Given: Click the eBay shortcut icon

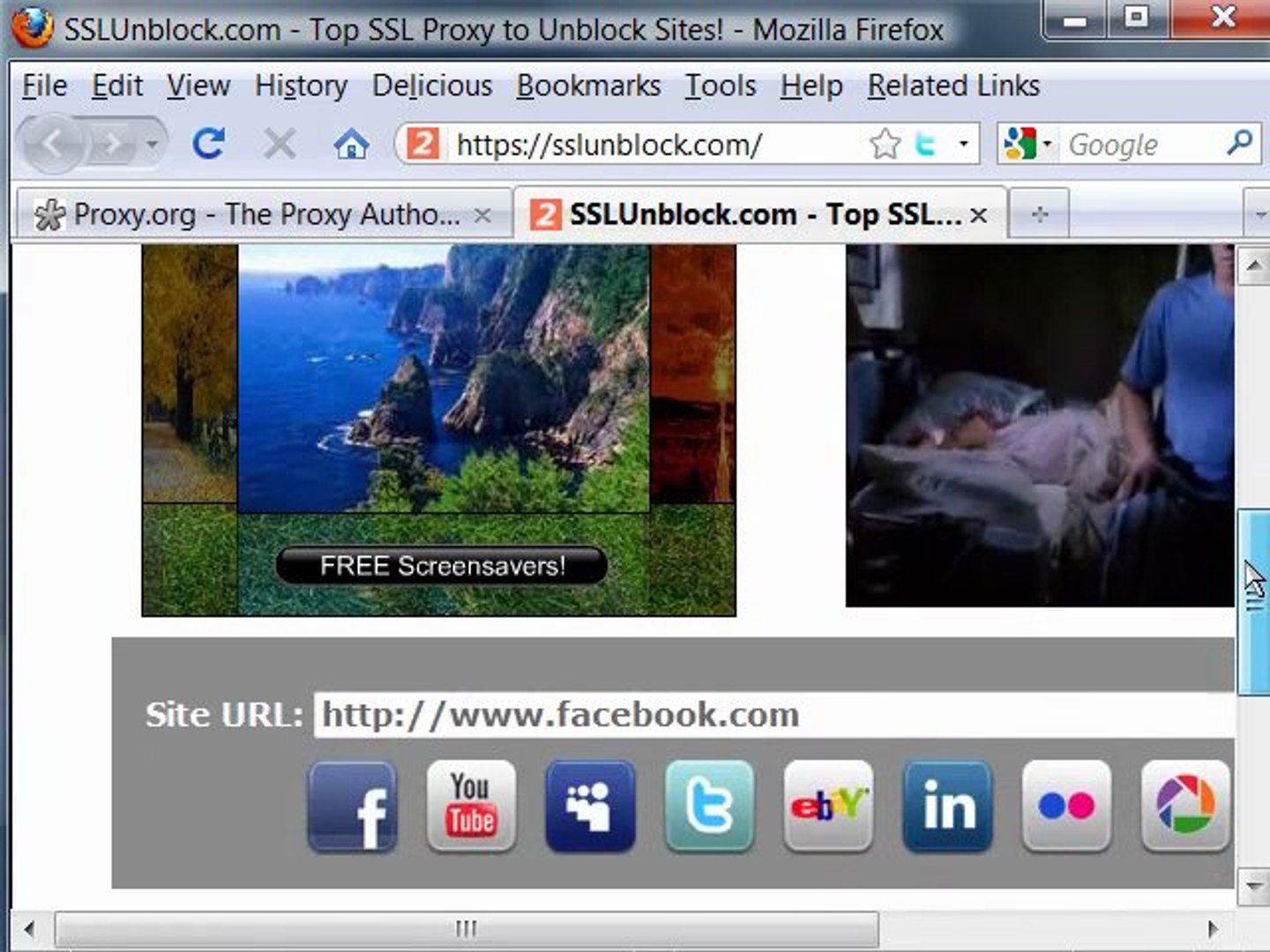Looking at the screenshot, I should tap(828, 807).
